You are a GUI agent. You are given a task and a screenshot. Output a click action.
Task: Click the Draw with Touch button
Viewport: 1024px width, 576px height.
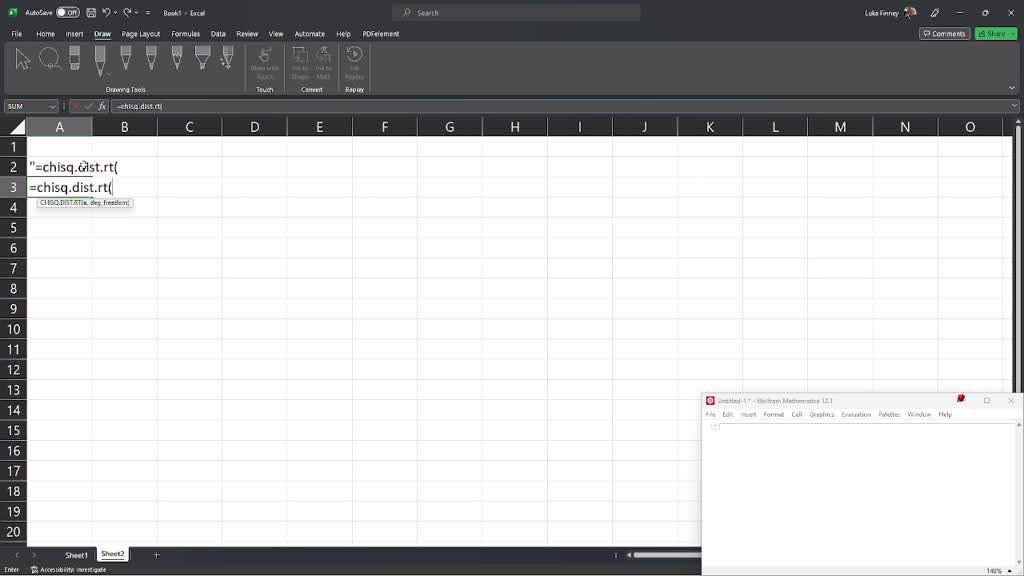tap(264, 63)
